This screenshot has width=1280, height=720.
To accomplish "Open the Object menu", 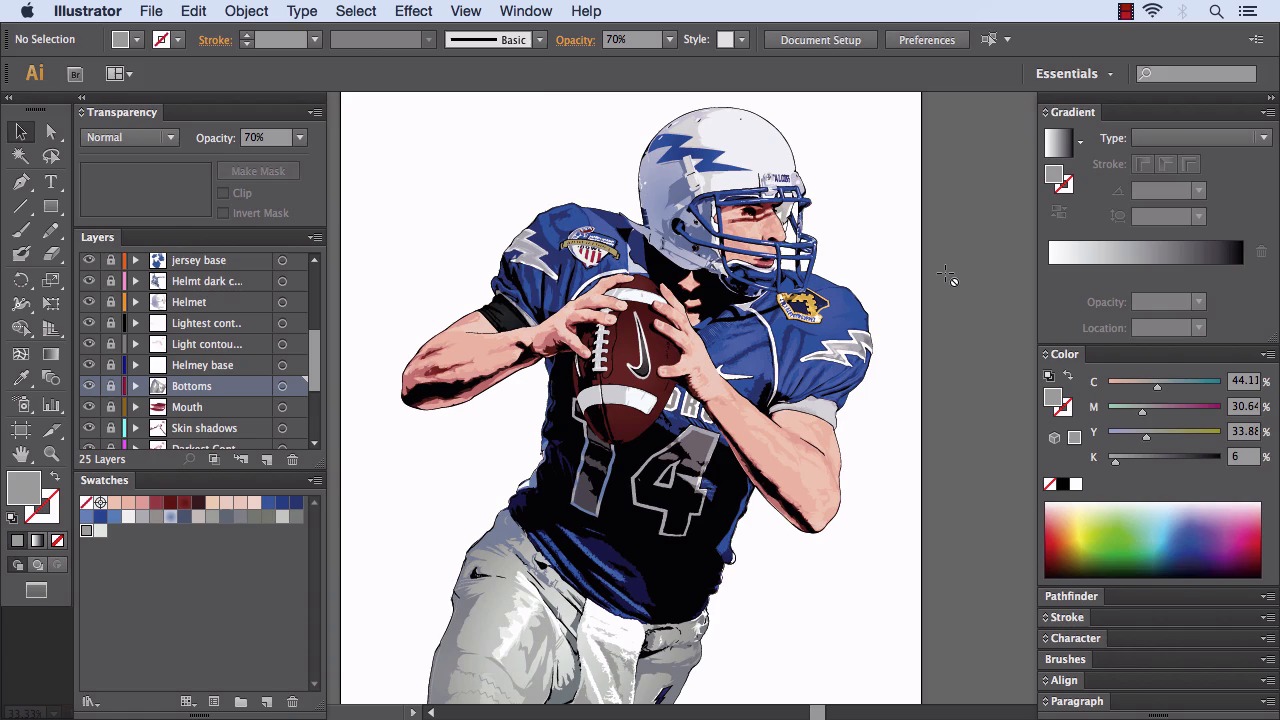I will click(x=246, y=11).
